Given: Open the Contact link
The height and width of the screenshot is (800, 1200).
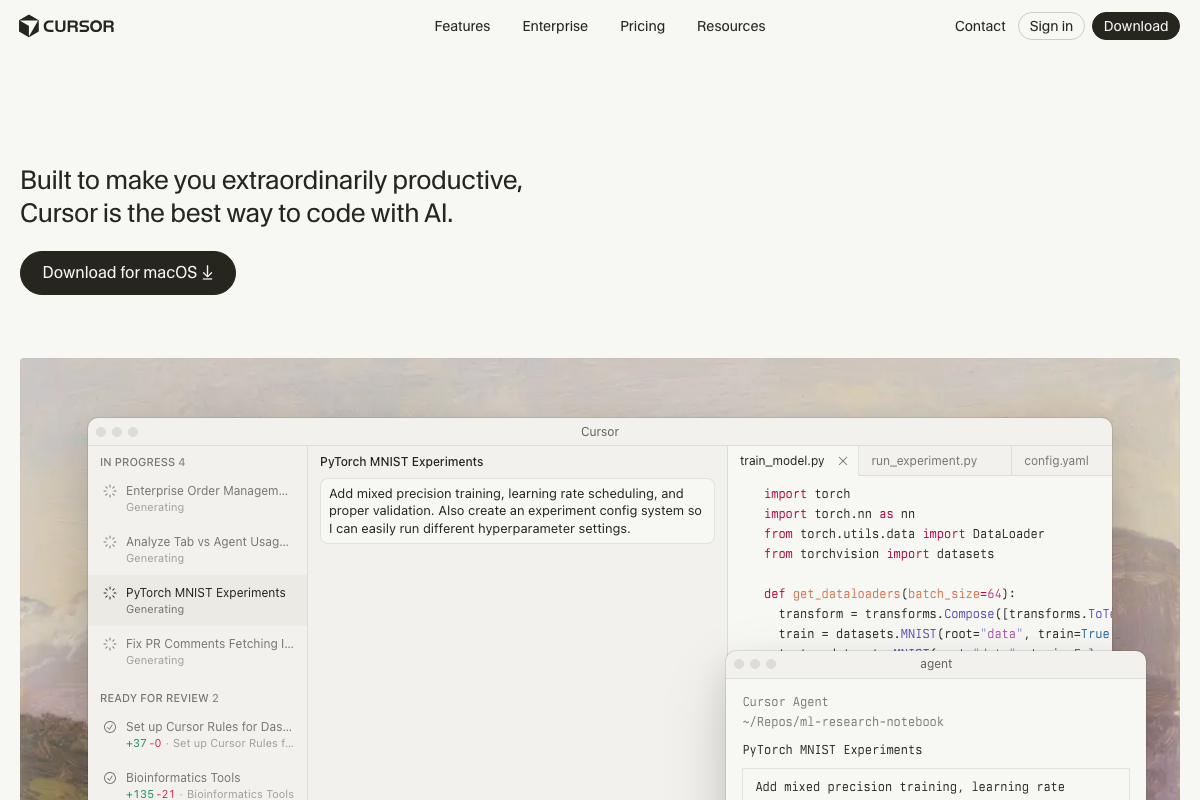Looking at the screenshot, I should pos(980,26).
